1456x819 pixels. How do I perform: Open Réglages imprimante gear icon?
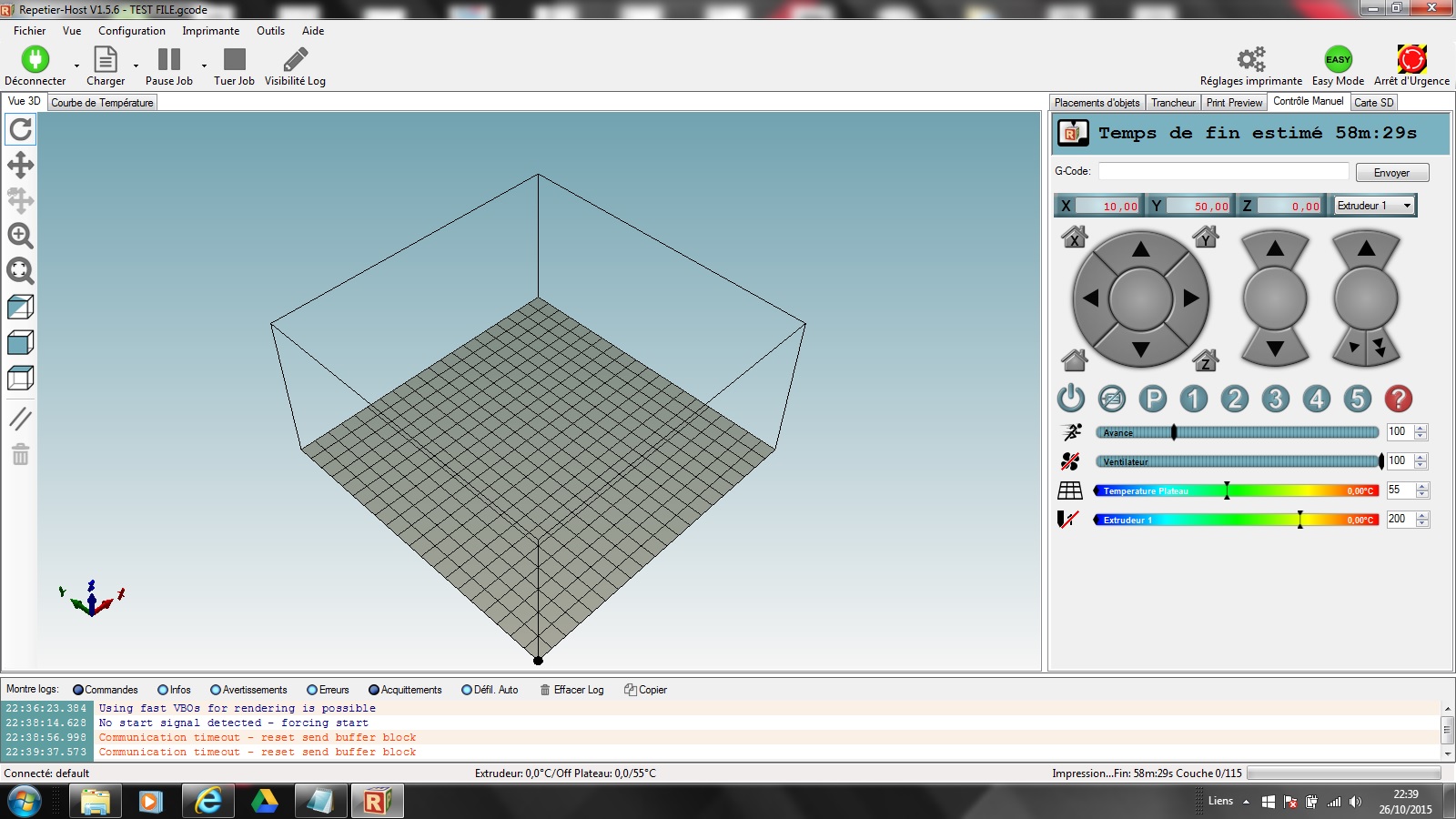click(x=1250, y=60)
